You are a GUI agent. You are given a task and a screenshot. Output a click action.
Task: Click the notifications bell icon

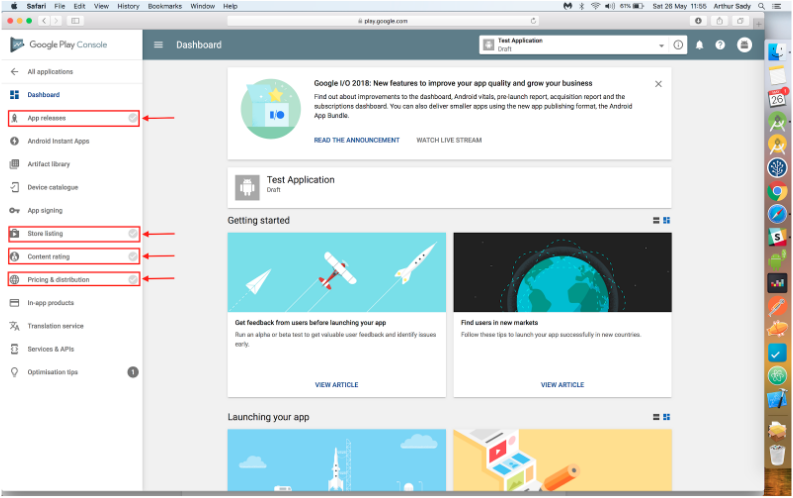(699, 45)
